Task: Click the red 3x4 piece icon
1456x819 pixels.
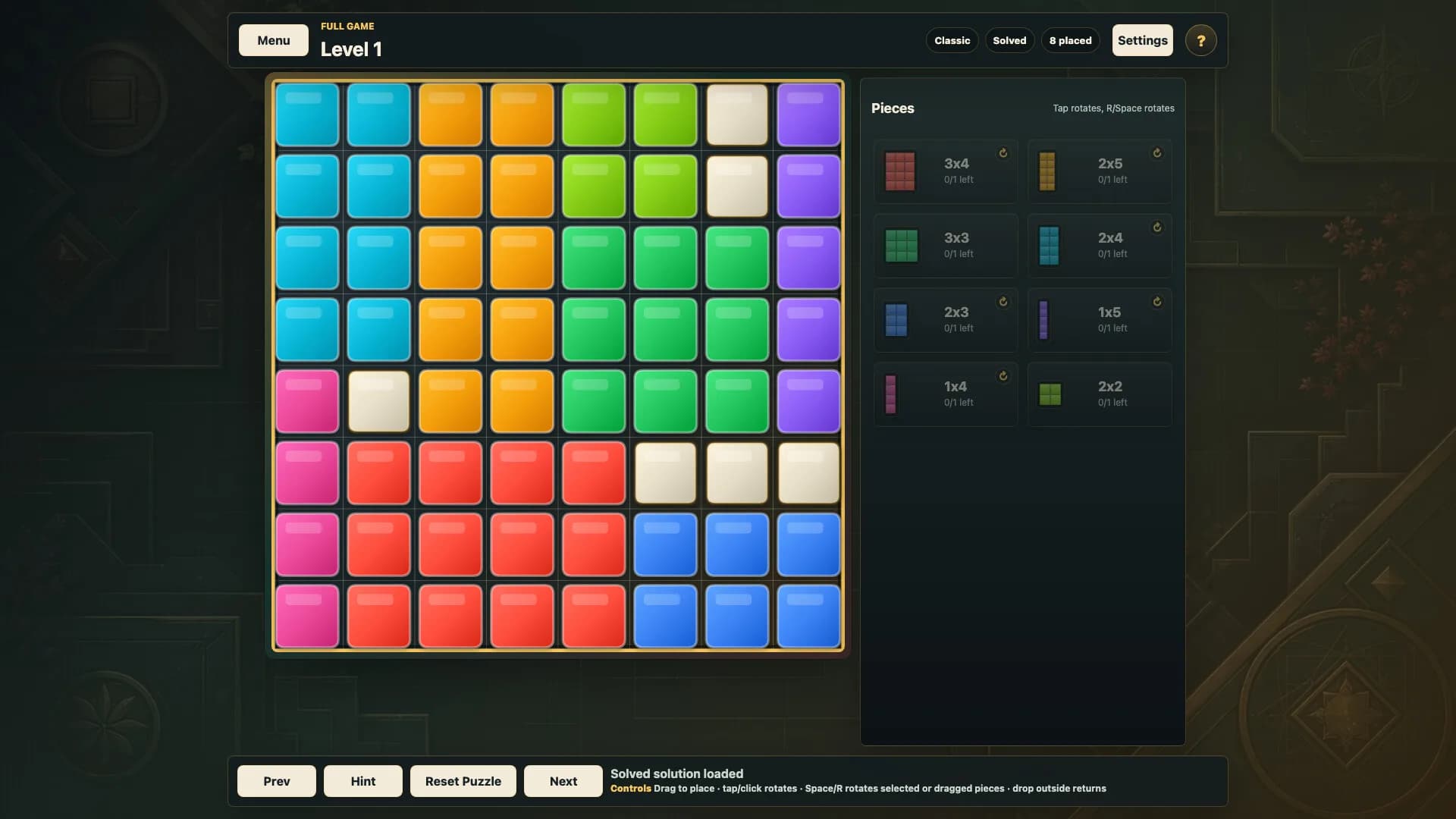Action: [900, 171]
